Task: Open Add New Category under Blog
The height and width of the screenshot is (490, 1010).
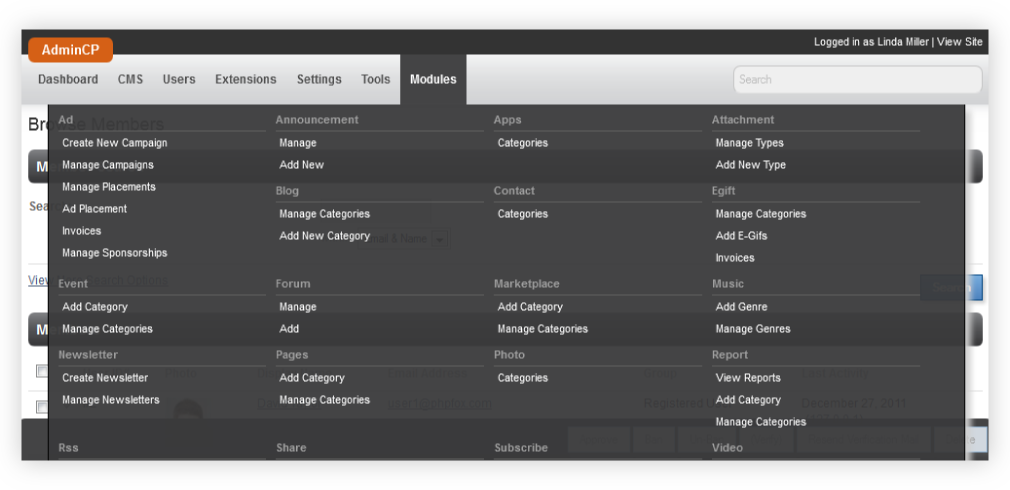Action: coord(325,236)
